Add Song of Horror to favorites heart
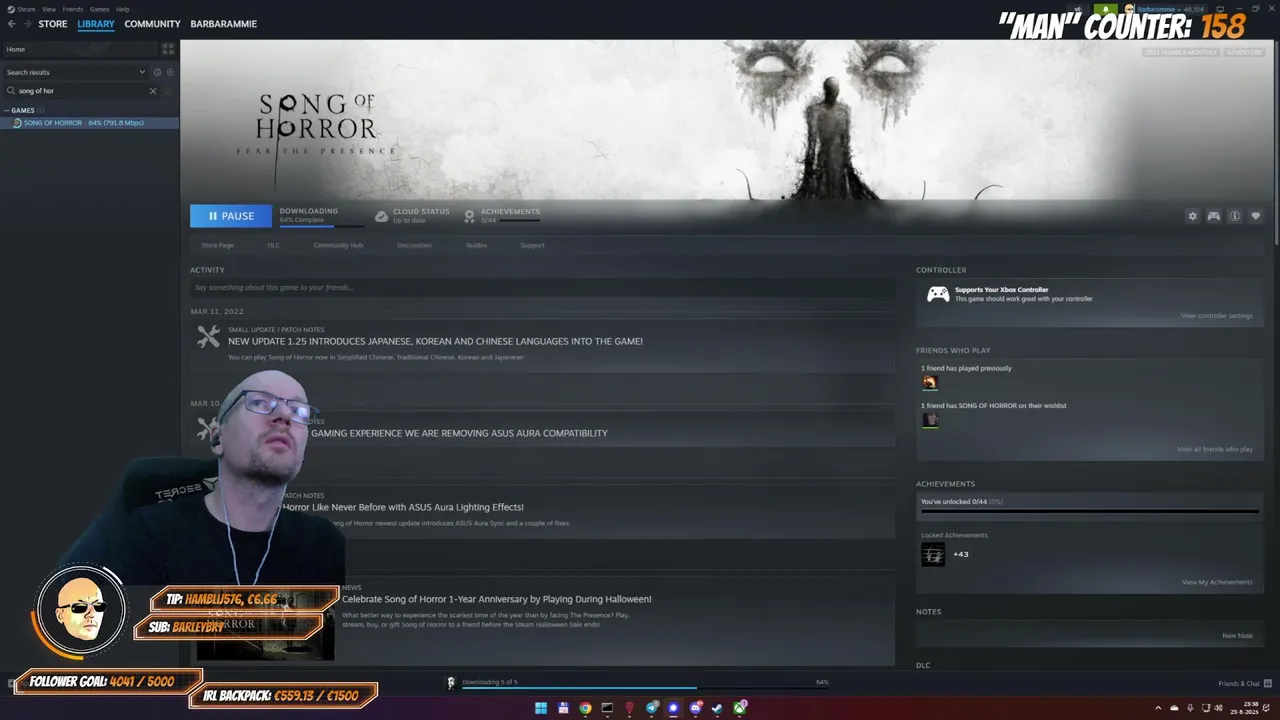 click(x=1256, y=216)
